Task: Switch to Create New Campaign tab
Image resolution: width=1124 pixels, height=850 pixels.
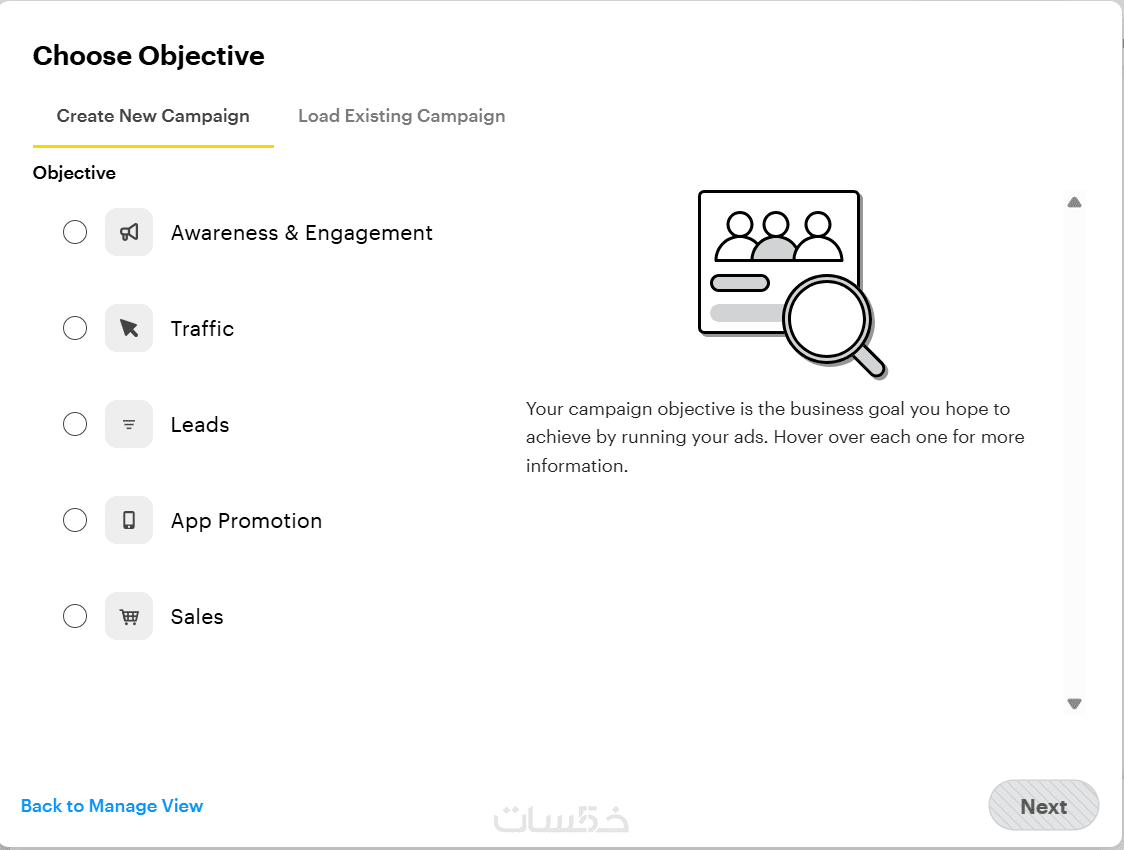Action: [153, 116]
